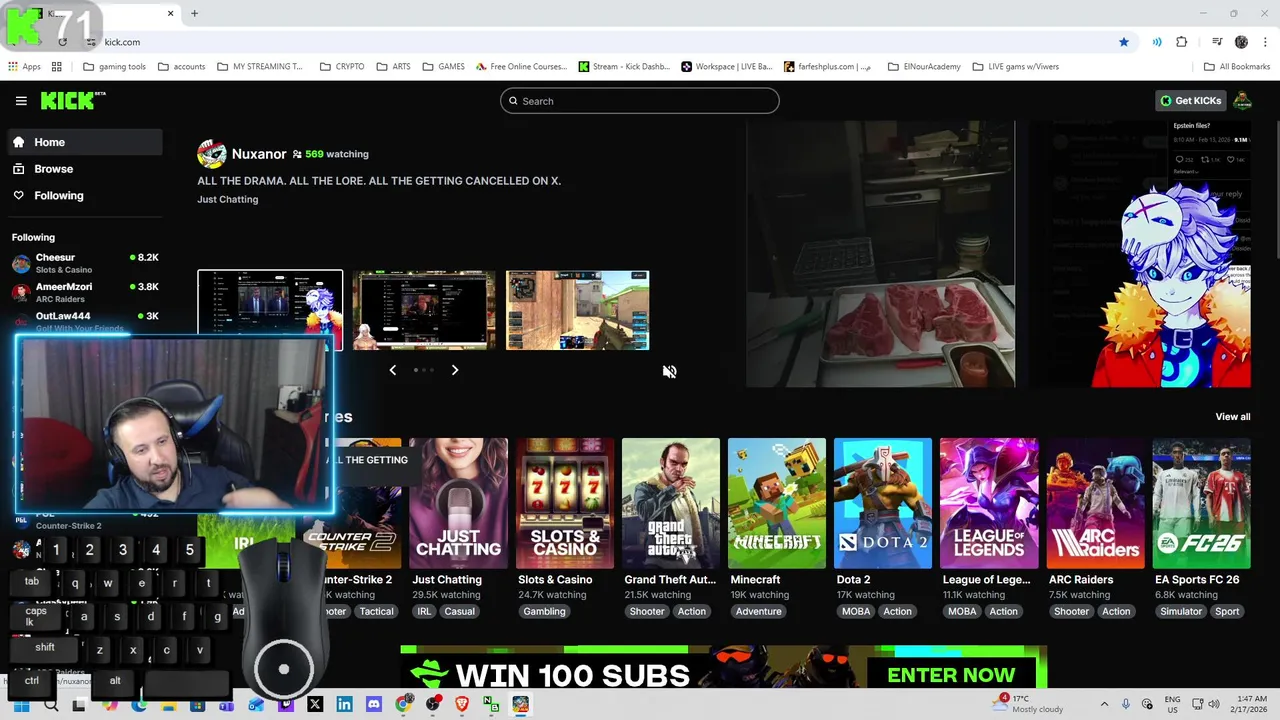
Task: Expand the All Bookmarks folder
Action: pyautogui.click(x=1236, y=67)
